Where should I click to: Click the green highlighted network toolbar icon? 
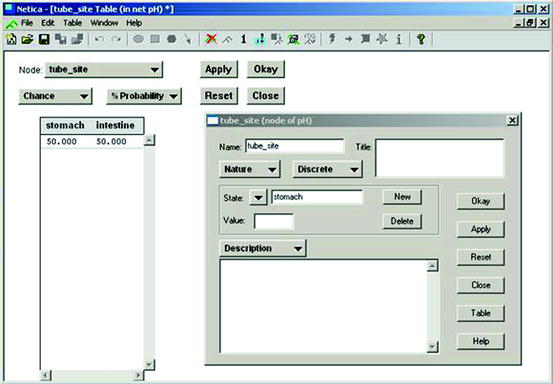tap(293, 39)
